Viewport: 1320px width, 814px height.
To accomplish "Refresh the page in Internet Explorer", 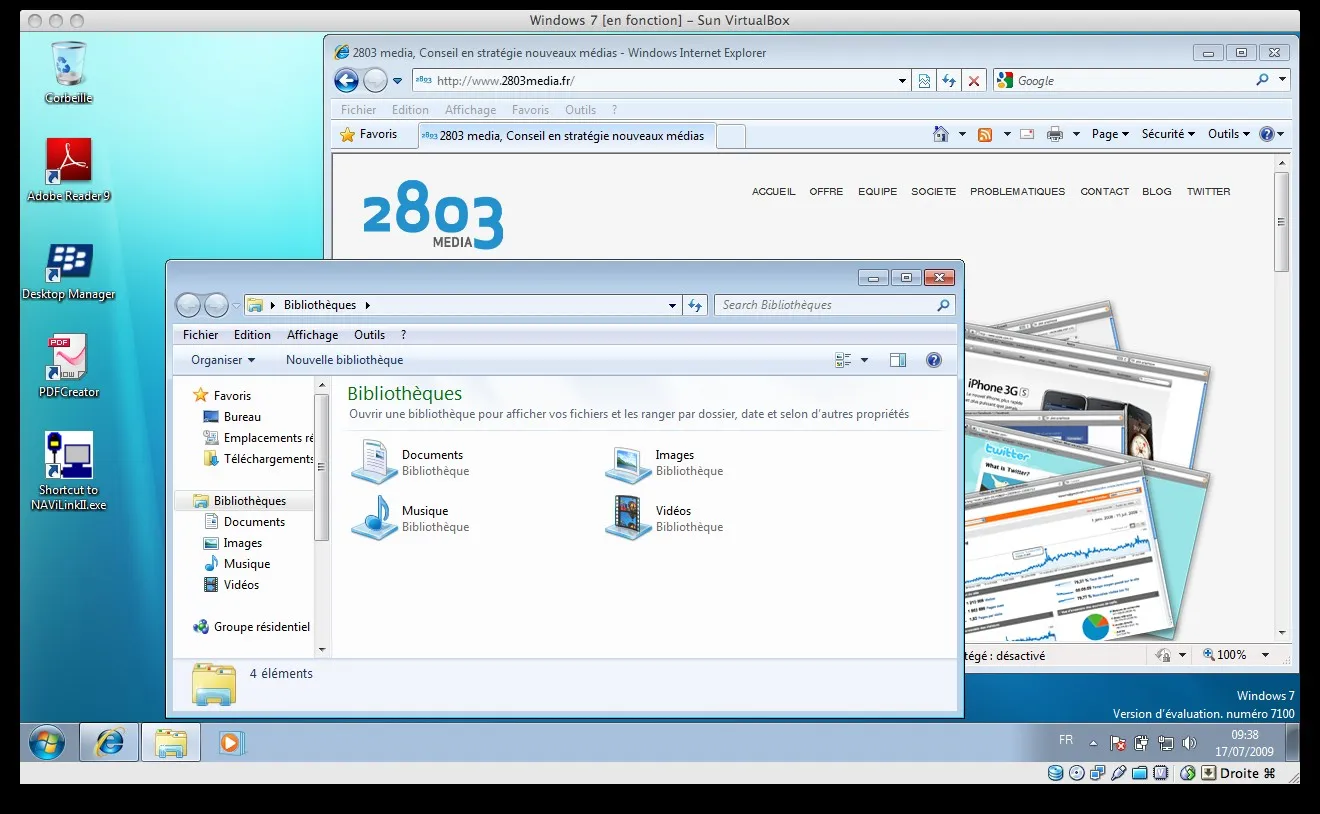I will pyautogui.click(x=948, y=81).
